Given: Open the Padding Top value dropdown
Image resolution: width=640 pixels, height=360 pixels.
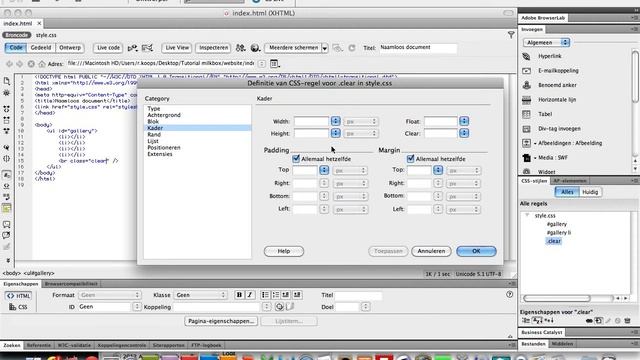Looking at the screenshot, I should [324, 170].
